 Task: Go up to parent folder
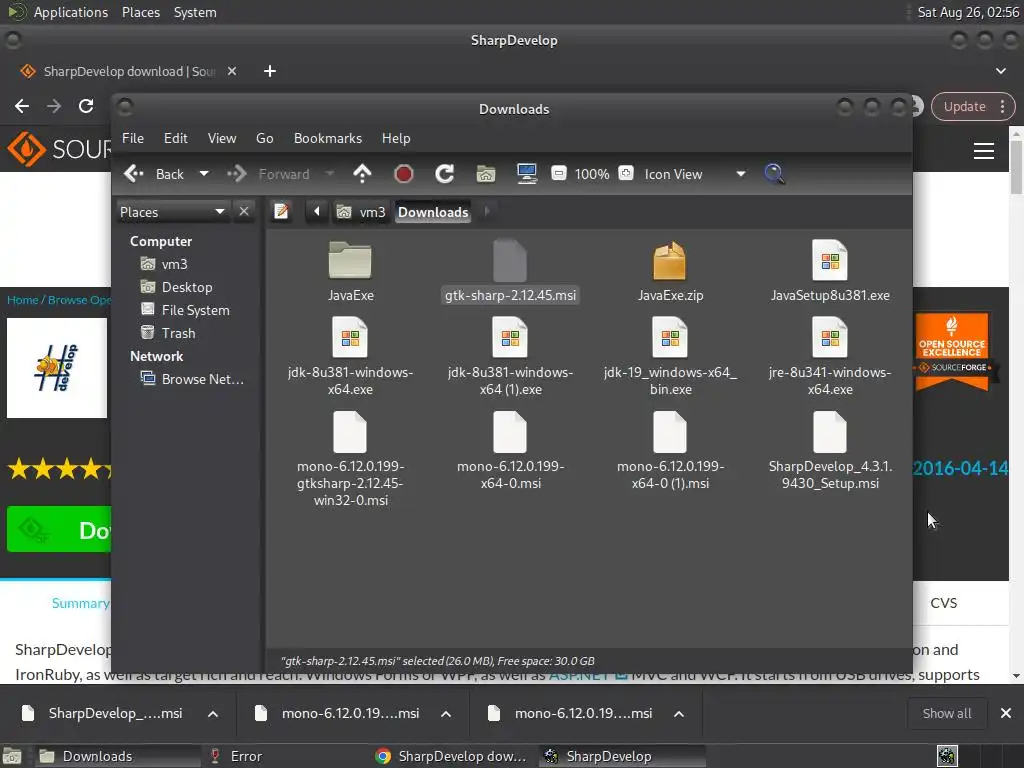pyautogui.click(x=362, y=174)
